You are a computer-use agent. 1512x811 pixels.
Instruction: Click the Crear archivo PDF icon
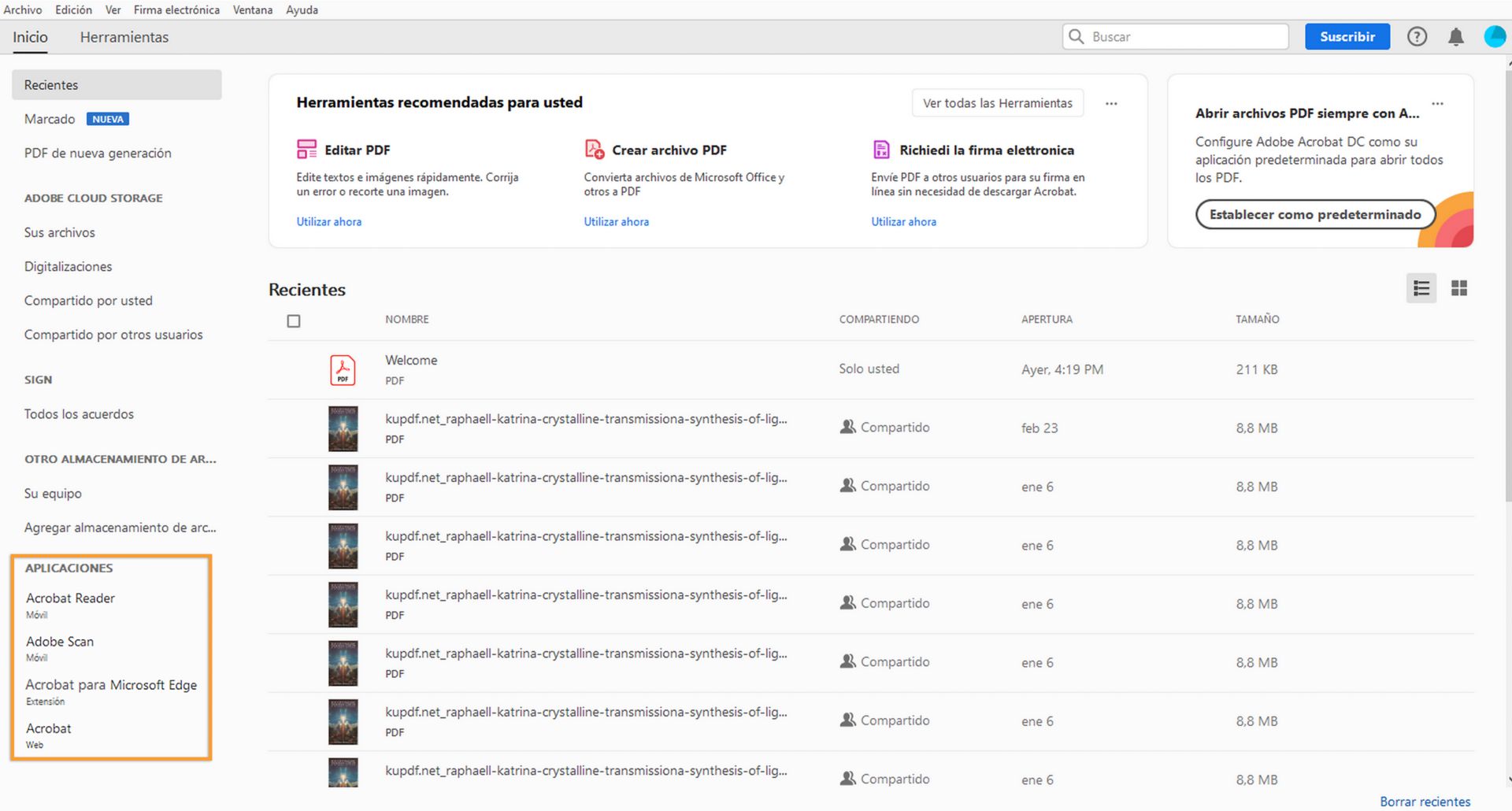click(594, 150)
